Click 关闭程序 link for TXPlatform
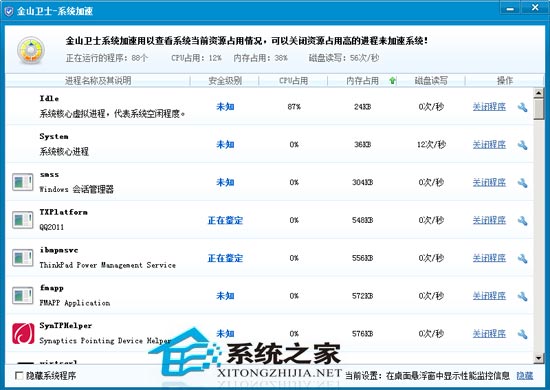 point(489,220)
